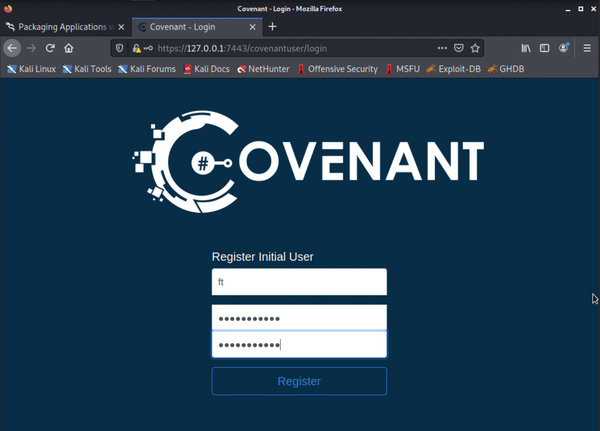Viewport: 600px width, 431px height.
Task: Close the Covenant - Login tab
Action: tap(253, 27)
